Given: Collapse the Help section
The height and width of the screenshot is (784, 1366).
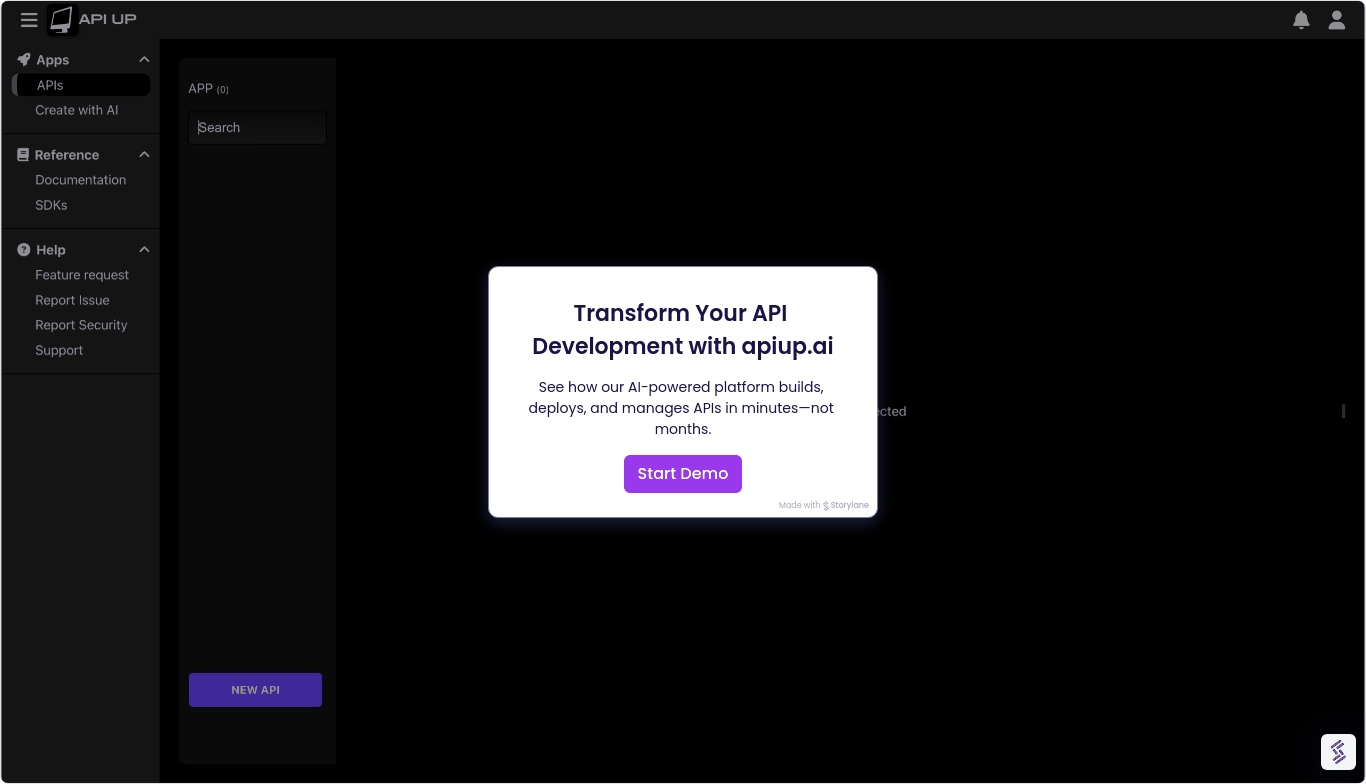Looking at the screenshot, I should 144,249.
